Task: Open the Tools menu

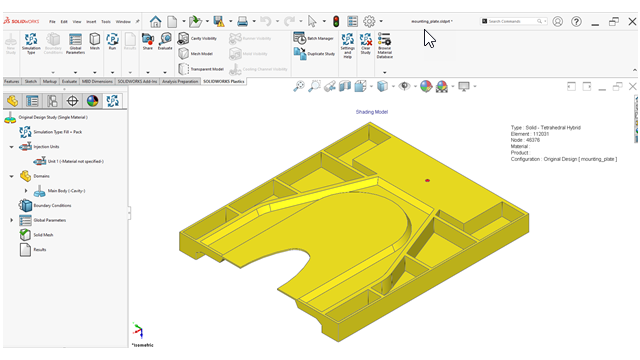Action: pos(106,22)
